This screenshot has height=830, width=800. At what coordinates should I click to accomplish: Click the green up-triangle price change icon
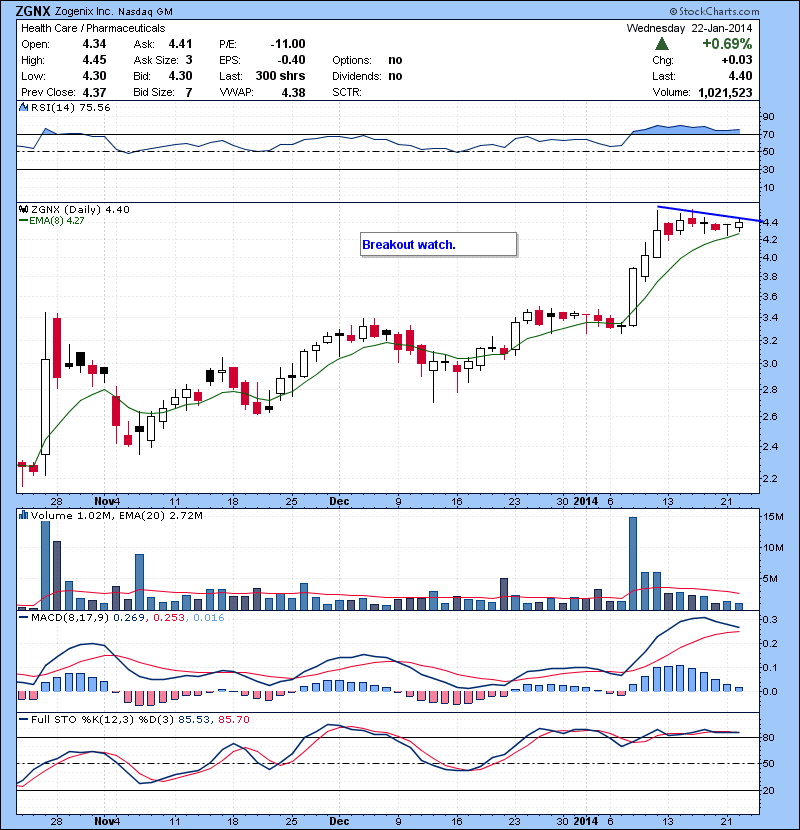point(662,44)
